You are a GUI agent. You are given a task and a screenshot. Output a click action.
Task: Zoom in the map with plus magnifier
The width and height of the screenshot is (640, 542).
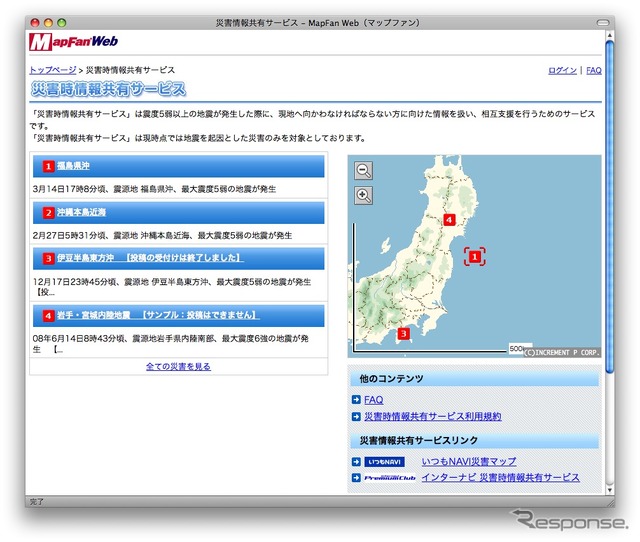(363, 195)
